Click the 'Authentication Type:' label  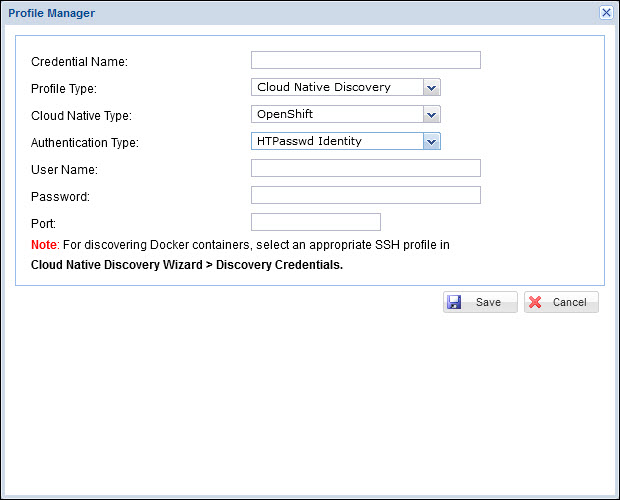85,143
